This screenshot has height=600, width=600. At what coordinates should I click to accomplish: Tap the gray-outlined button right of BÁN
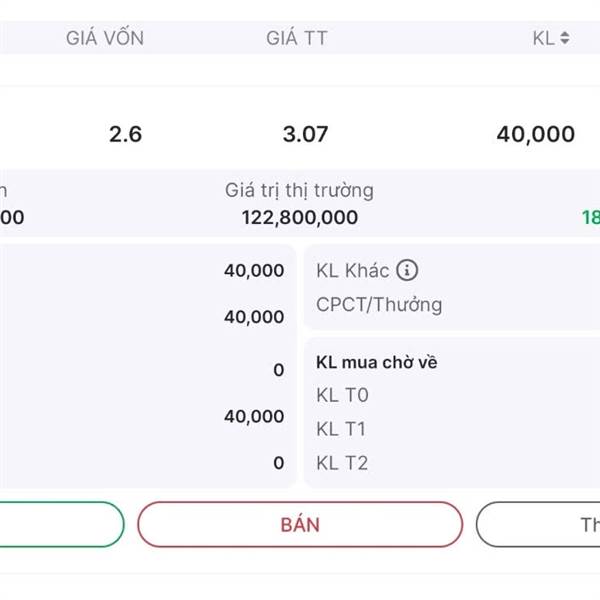[538, 524]
